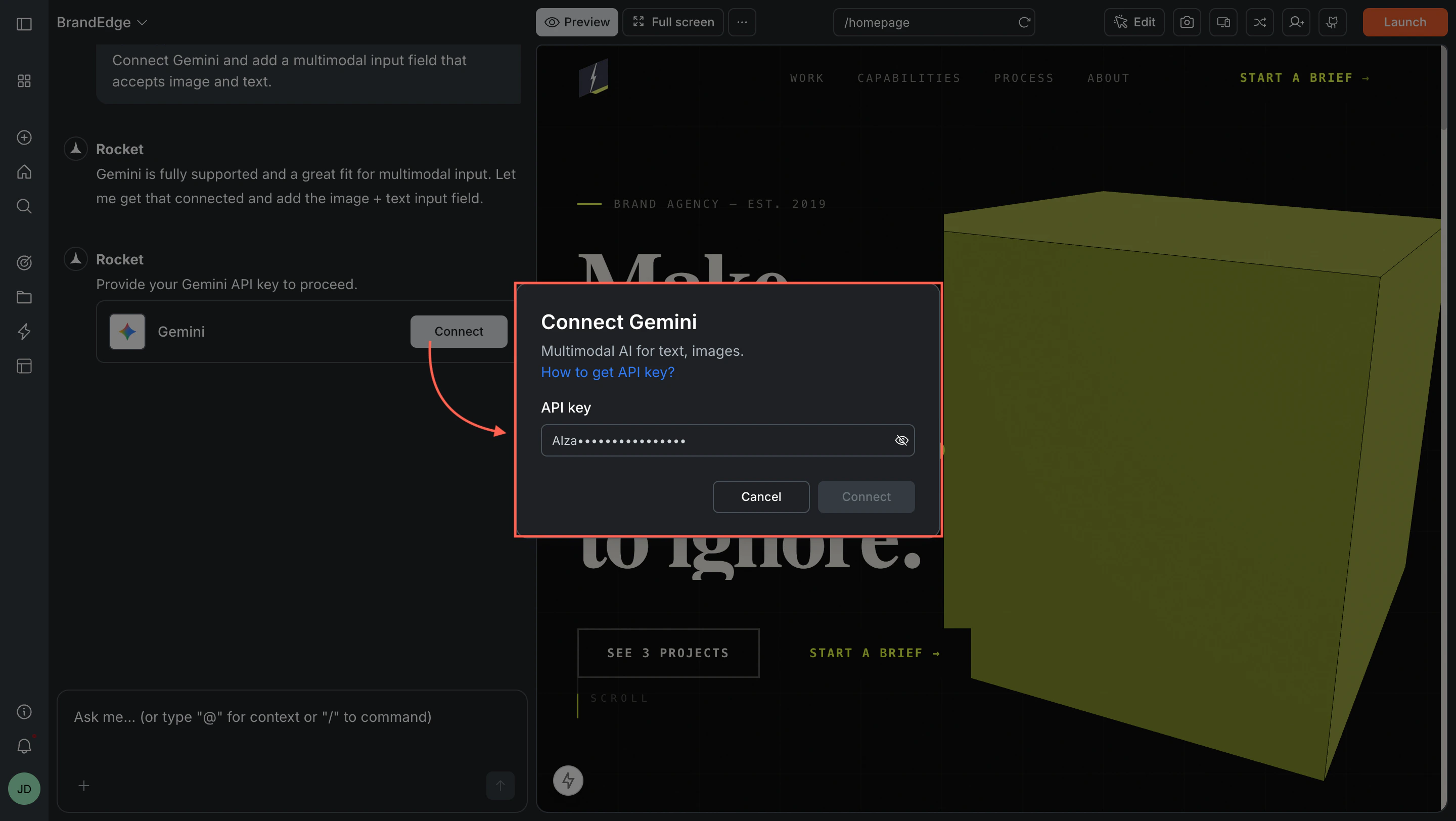The width and height of the screenshot is (1456, 821).
Task: Expand the plus menu in the chat input
Action: (83, 786)
